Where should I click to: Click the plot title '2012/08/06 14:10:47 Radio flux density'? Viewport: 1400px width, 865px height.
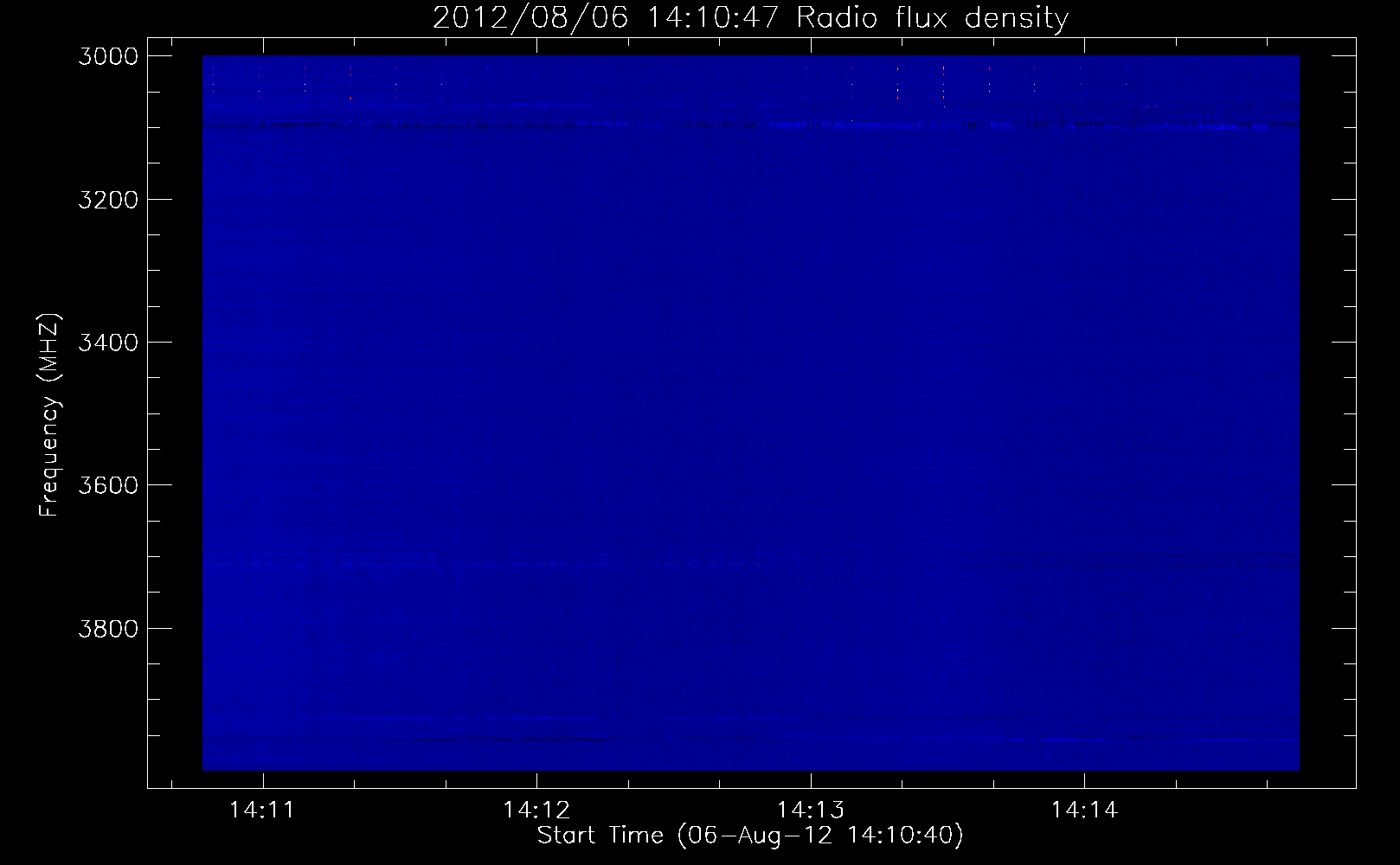pyautogui.click(x=750, y=17)
